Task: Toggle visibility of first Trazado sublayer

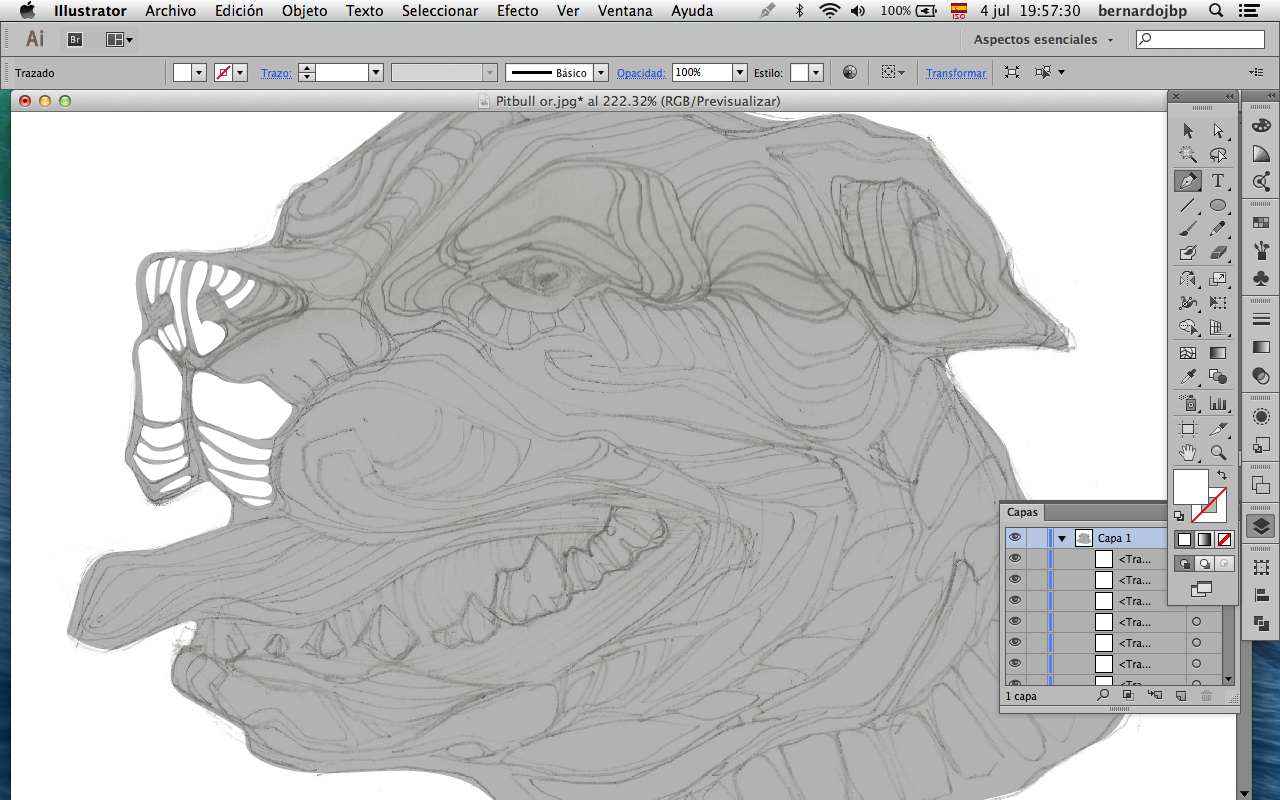Action: tap(1015, 559)
